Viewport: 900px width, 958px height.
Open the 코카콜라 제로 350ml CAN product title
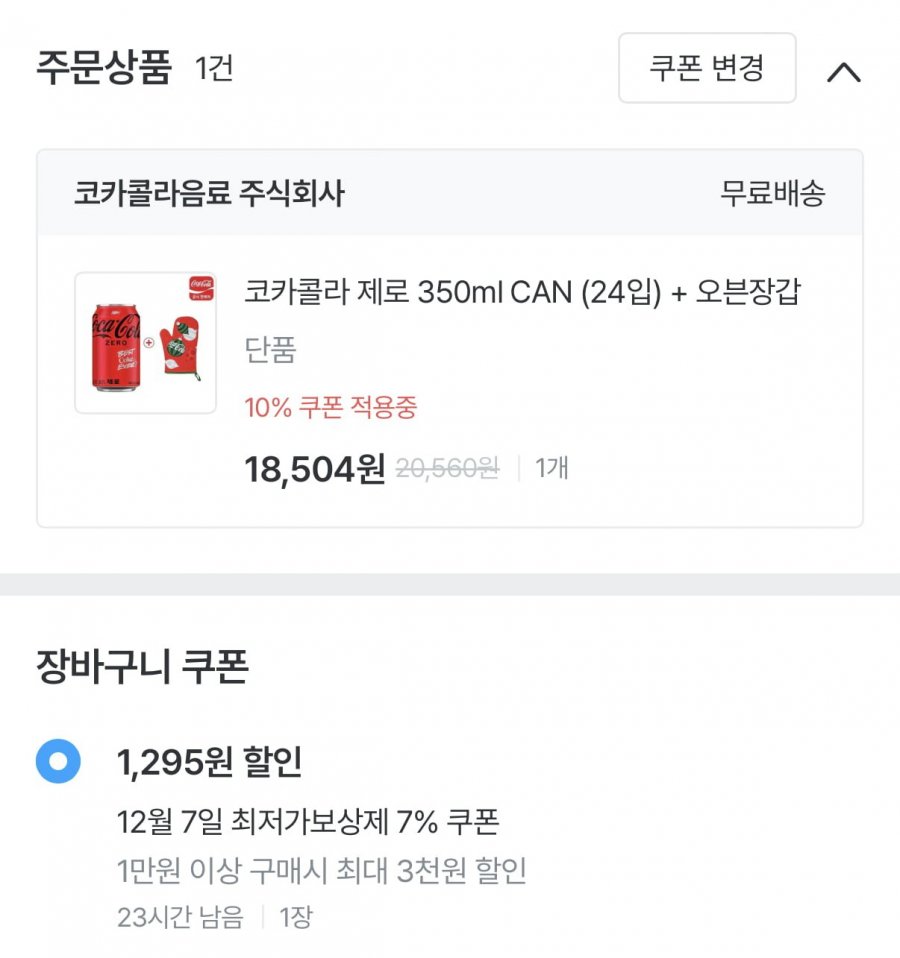[522, 292]
